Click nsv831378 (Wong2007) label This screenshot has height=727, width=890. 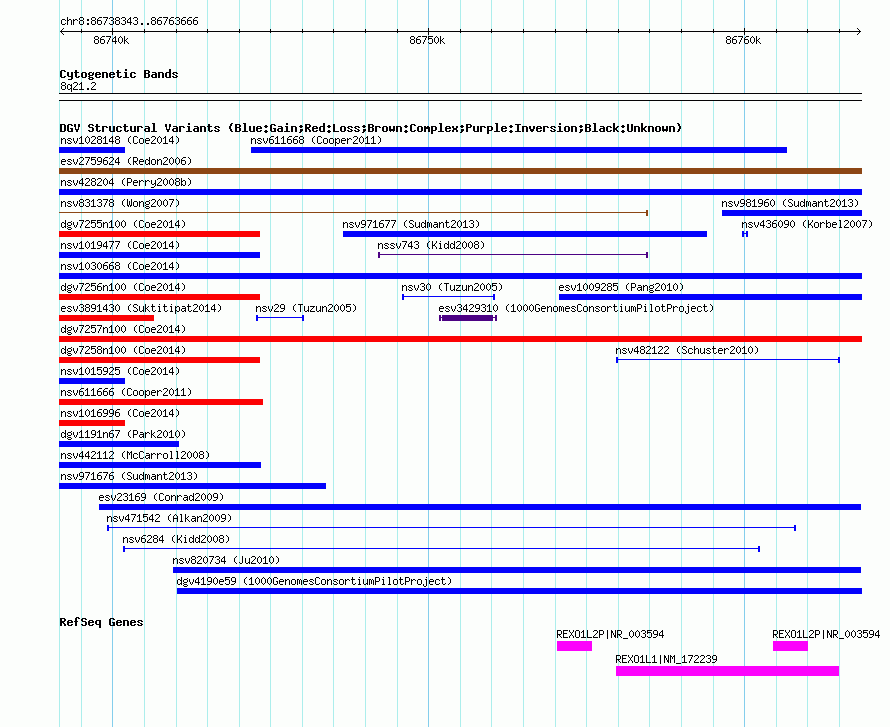click(x=120, y=203)
